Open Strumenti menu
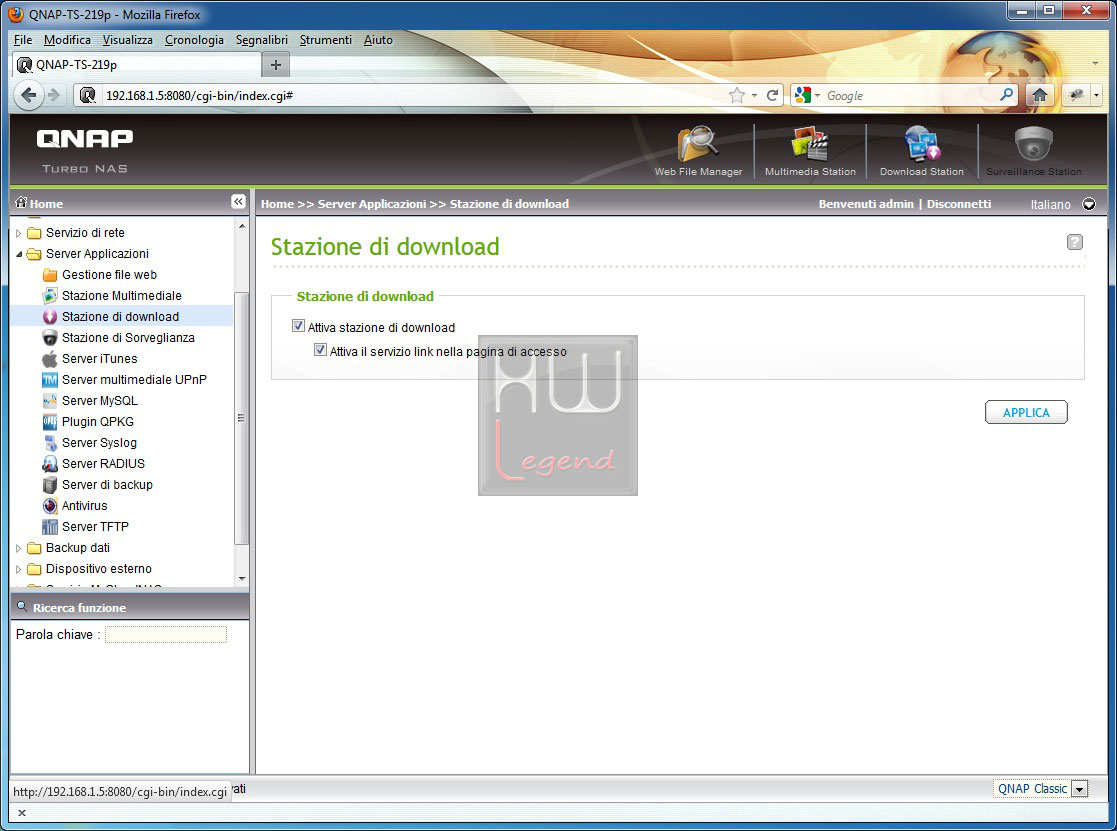 (326, 40)
